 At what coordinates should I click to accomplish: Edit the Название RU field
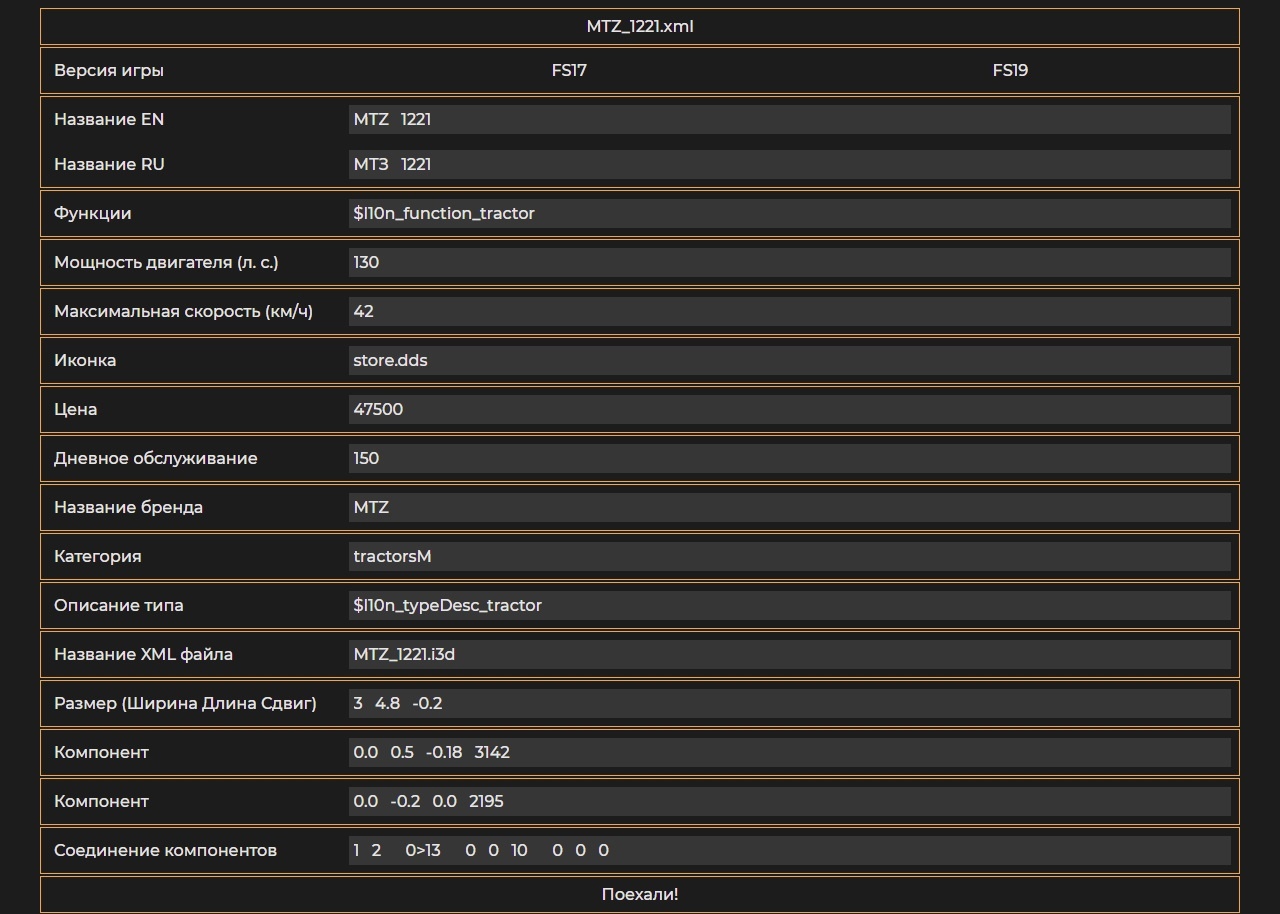tap(789, 164)
